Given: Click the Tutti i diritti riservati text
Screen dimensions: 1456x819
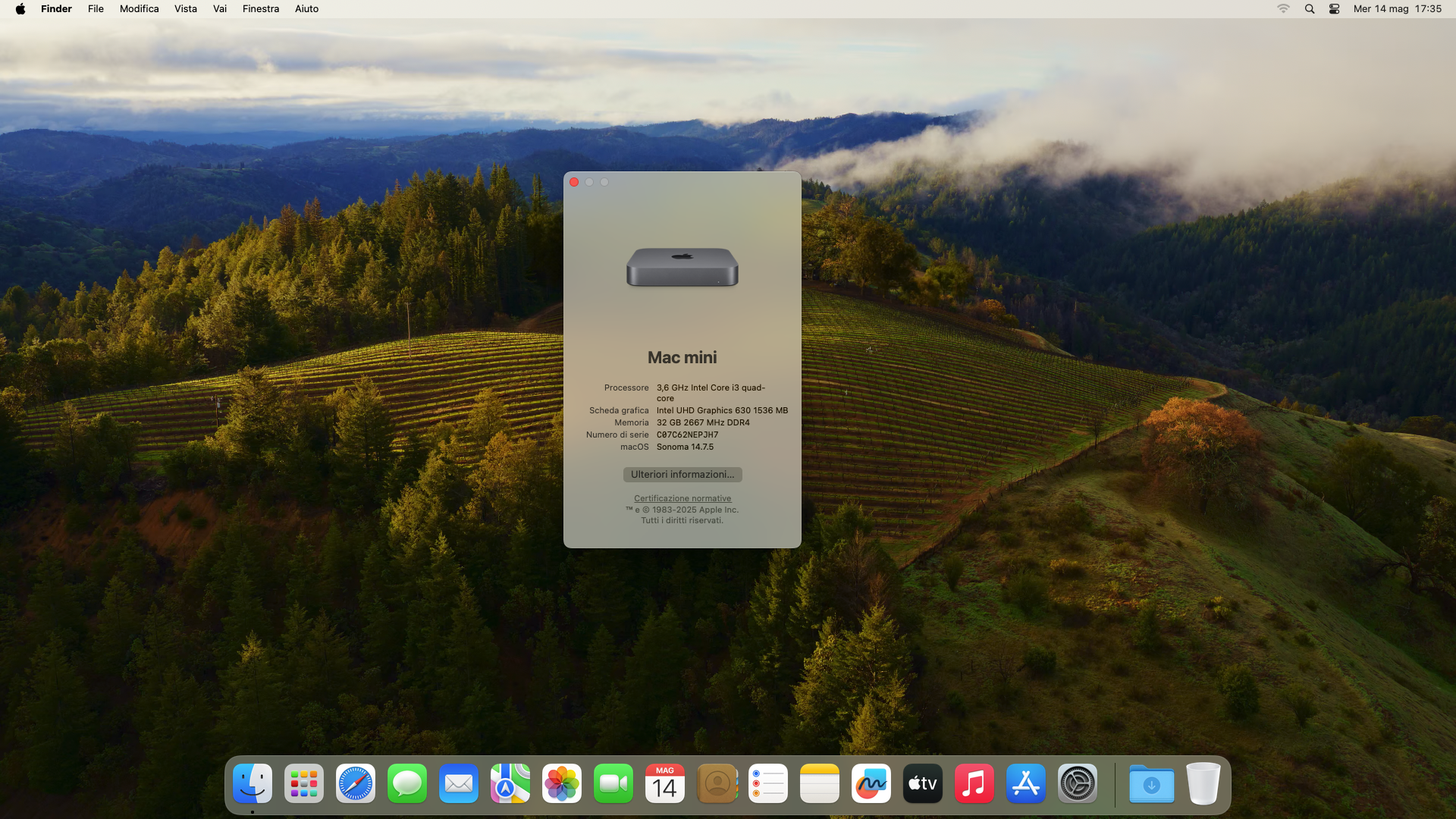Looking at the screenshot, I should (682, 521).
